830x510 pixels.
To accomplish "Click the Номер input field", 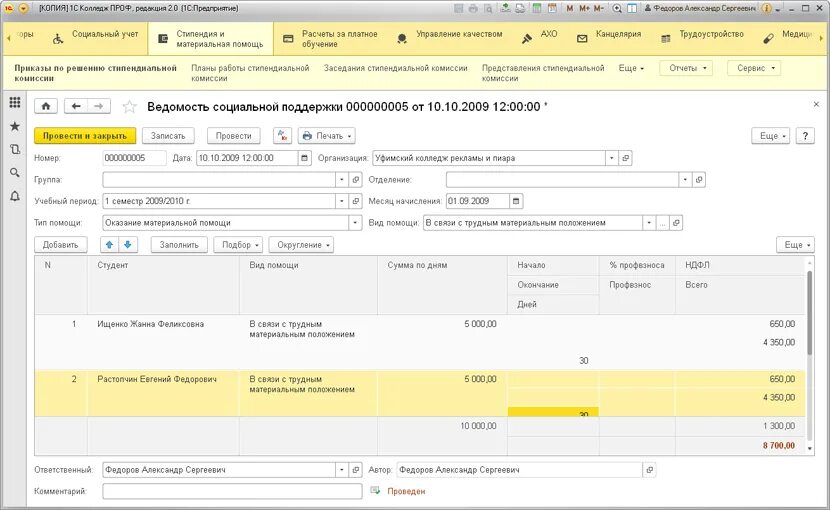I will pos(134,158).
